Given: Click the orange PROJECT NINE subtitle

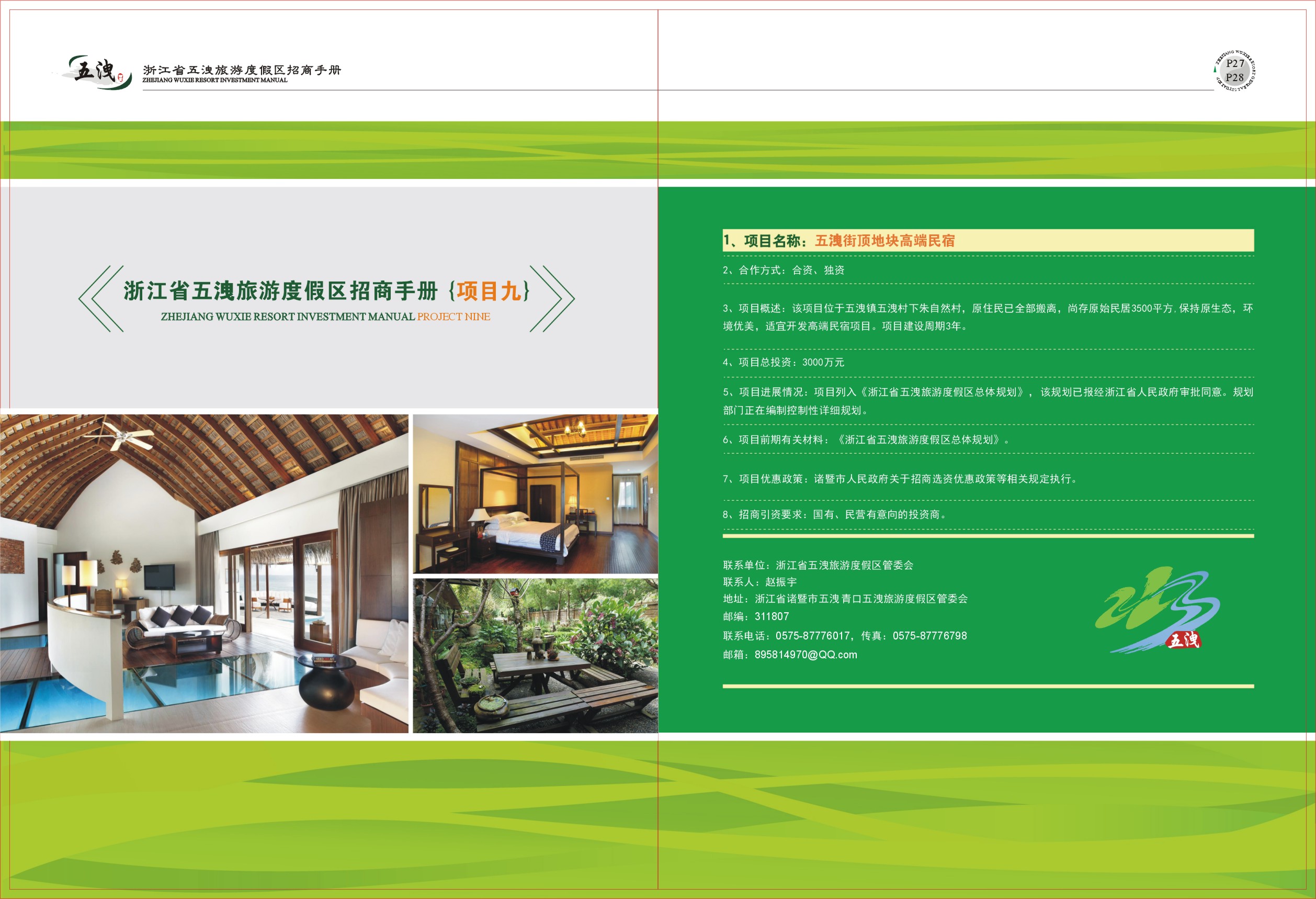Looking at the screenshot, I should pyautogui.click(x=453, y=317).
